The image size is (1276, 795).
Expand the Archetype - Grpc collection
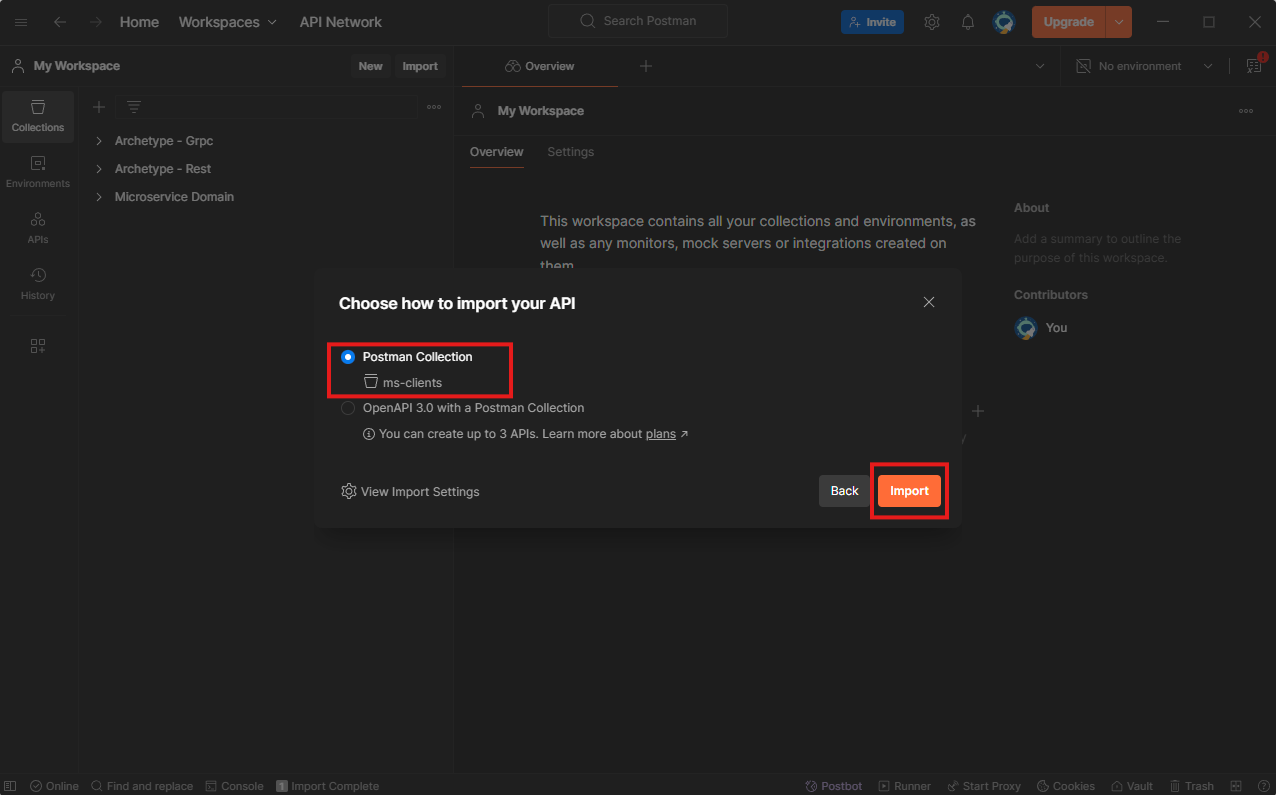pos(99,141)
